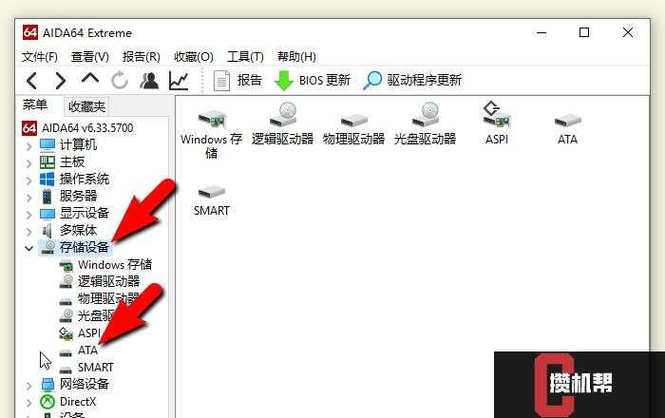Maximize the AIDA64 Extreme window

584,33
